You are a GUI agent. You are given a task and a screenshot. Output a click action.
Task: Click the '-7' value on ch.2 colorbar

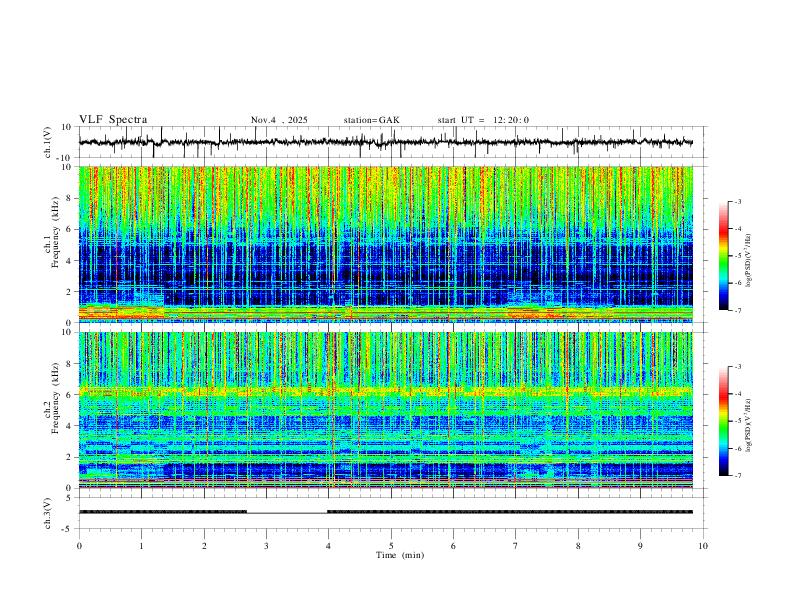[737, 476]
